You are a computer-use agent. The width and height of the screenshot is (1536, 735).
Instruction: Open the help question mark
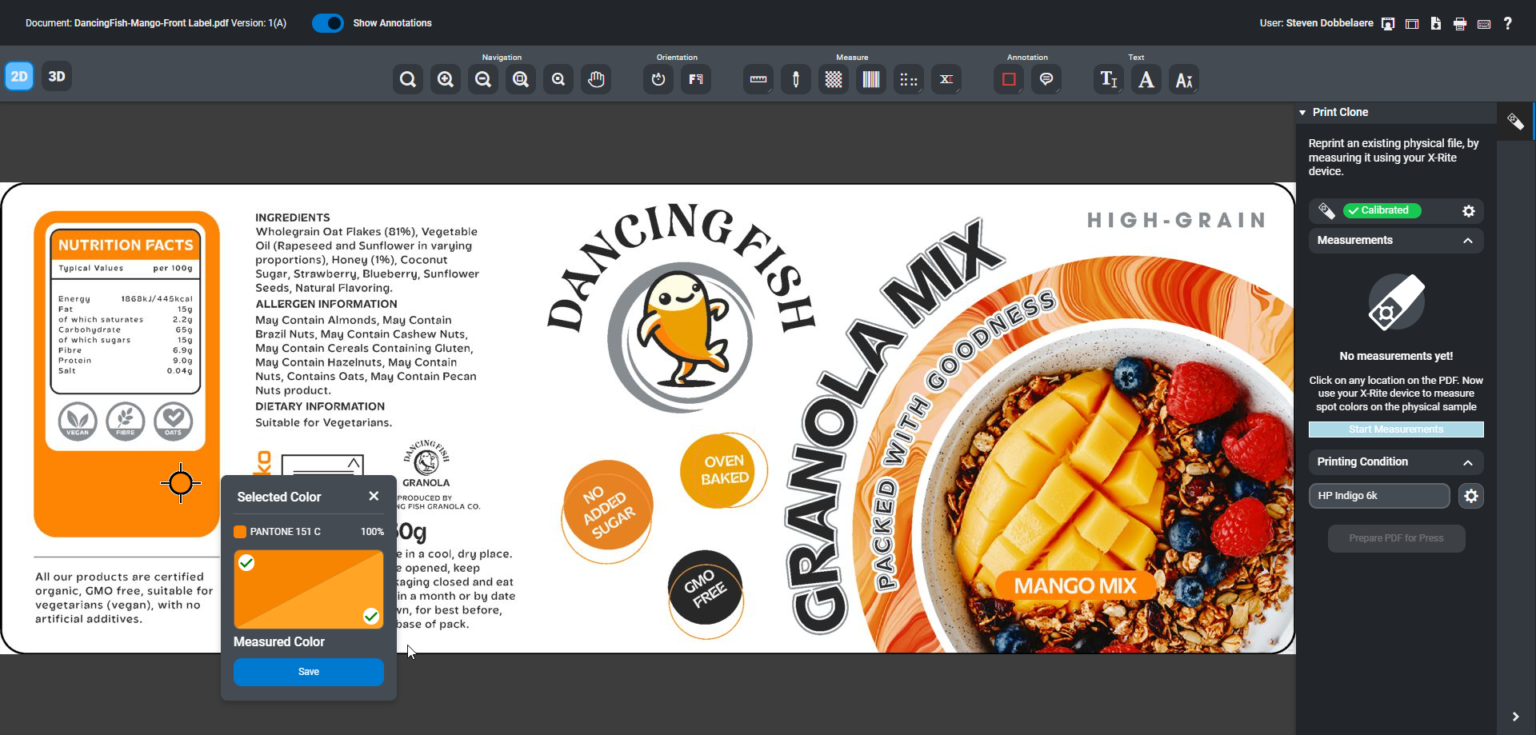tap(1508, 24)
